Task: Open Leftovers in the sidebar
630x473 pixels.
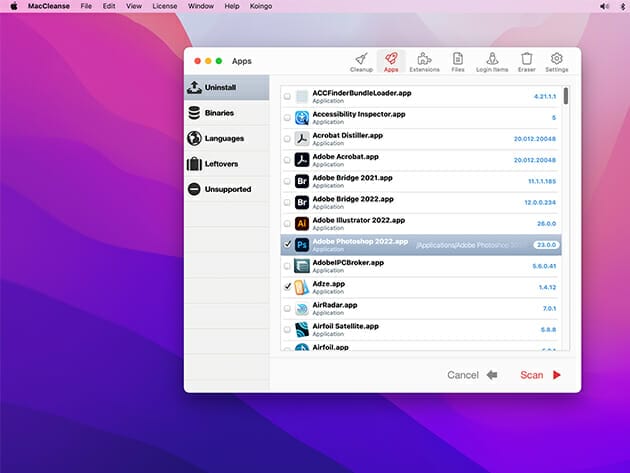Action: point(221,163)
